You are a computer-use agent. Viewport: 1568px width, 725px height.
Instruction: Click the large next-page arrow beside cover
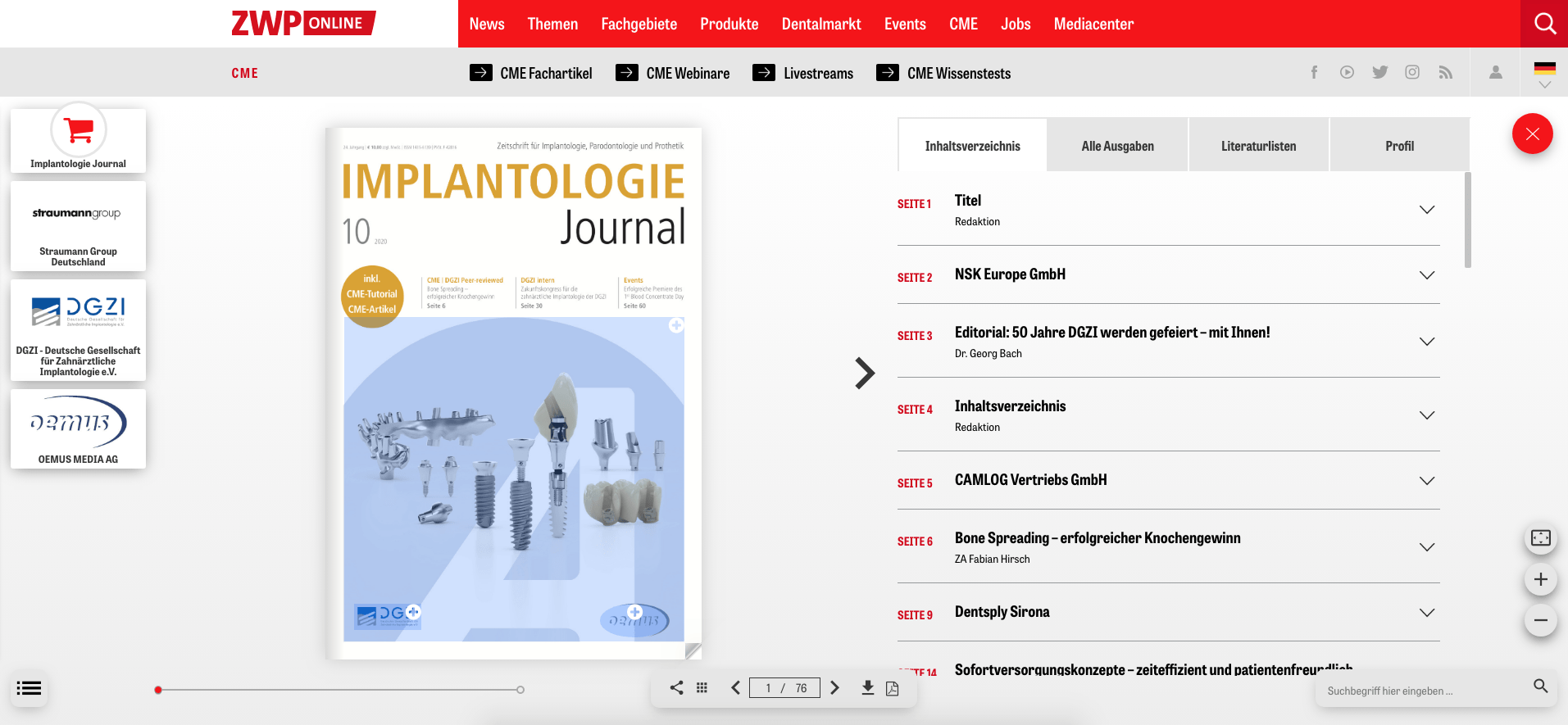pos(865,373)
